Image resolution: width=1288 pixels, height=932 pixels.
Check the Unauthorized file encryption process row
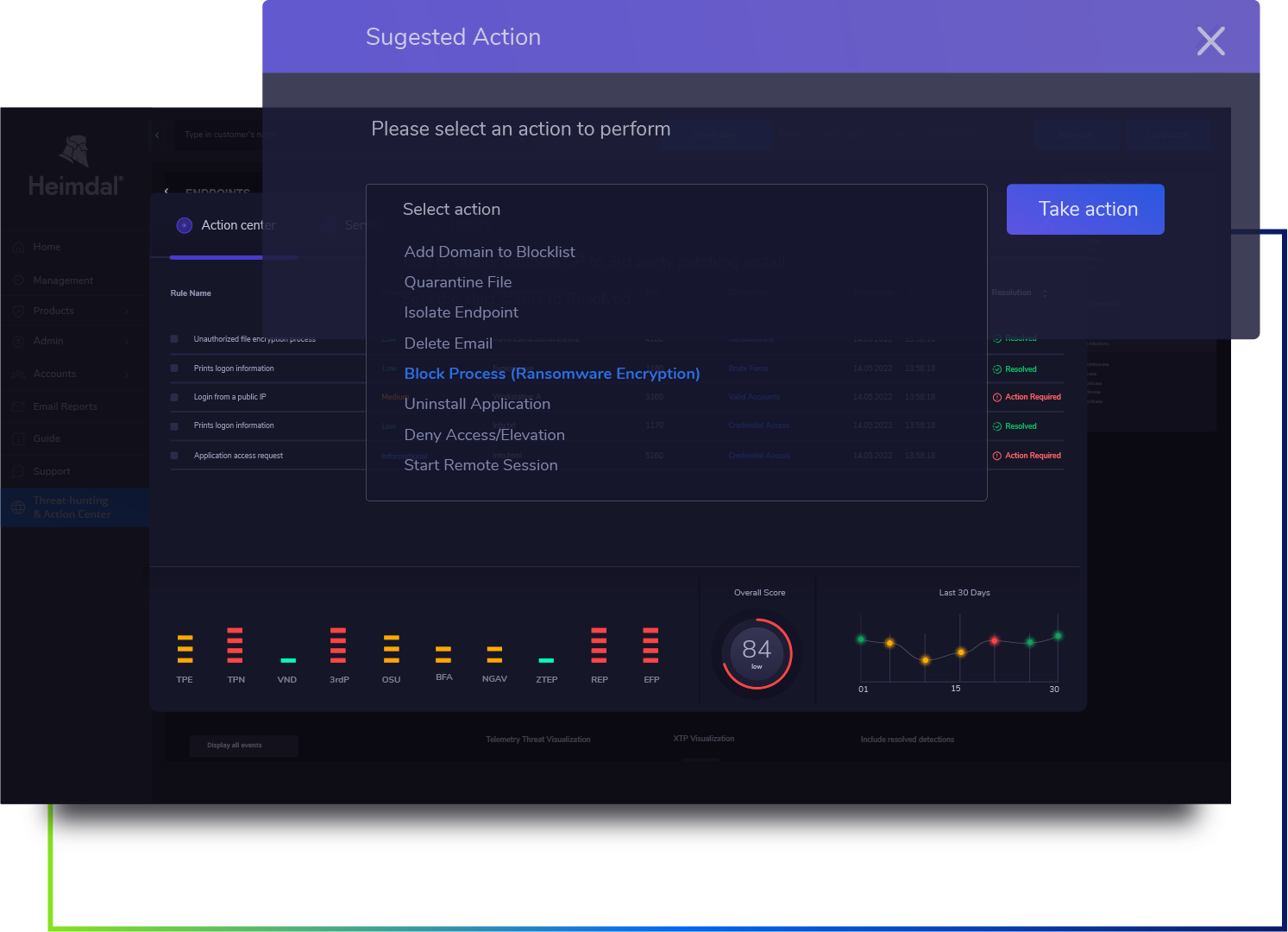point(174,339)
